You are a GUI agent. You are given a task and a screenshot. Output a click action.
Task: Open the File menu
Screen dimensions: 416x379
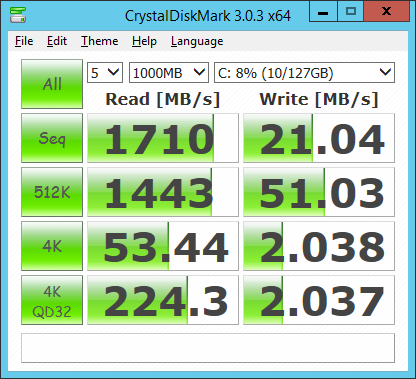coord(24,41)
